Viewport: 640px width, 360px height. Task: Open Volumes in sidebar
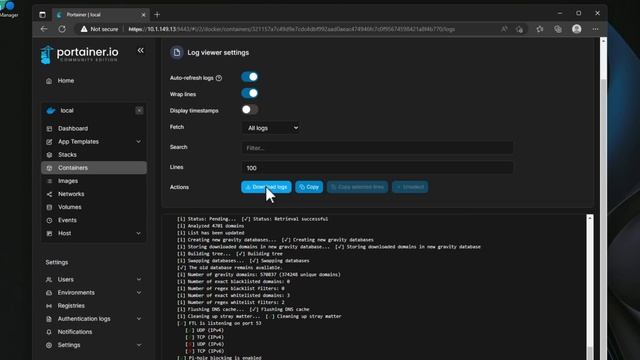pos(69,207)
